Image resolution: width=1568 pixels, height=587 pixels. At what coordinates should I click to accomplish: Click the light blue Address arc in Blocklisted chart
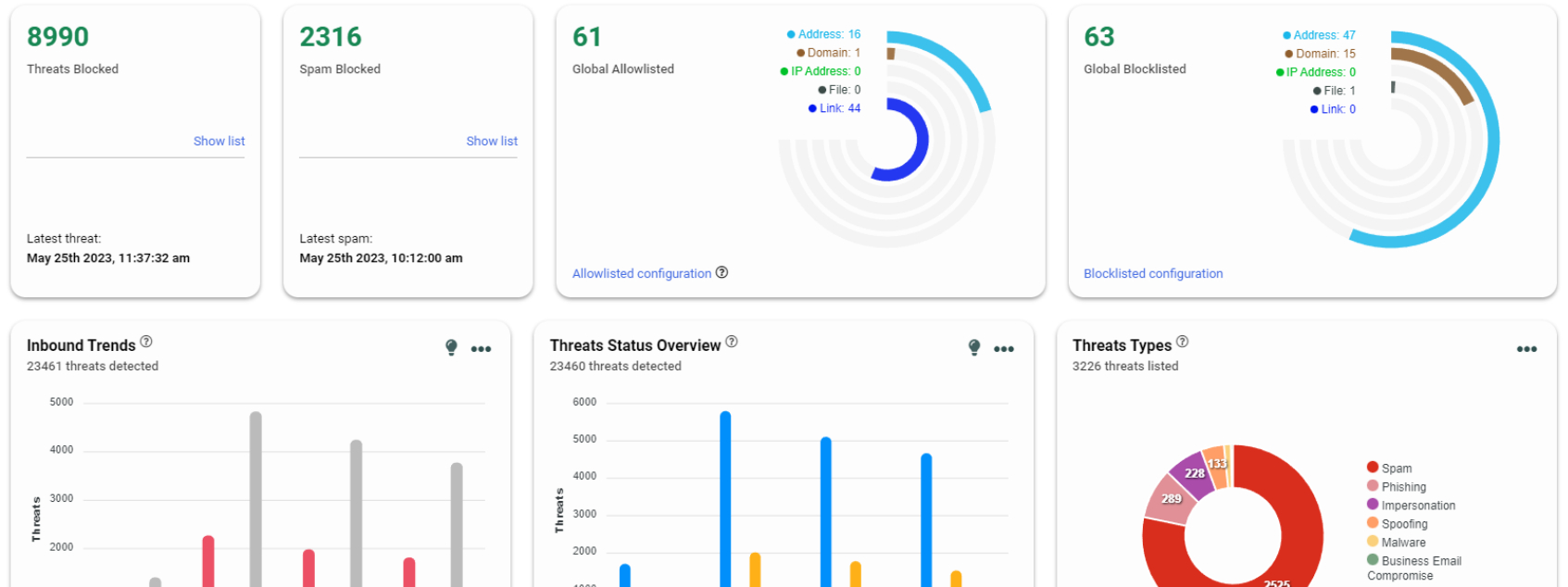[x=1491, y=139]
